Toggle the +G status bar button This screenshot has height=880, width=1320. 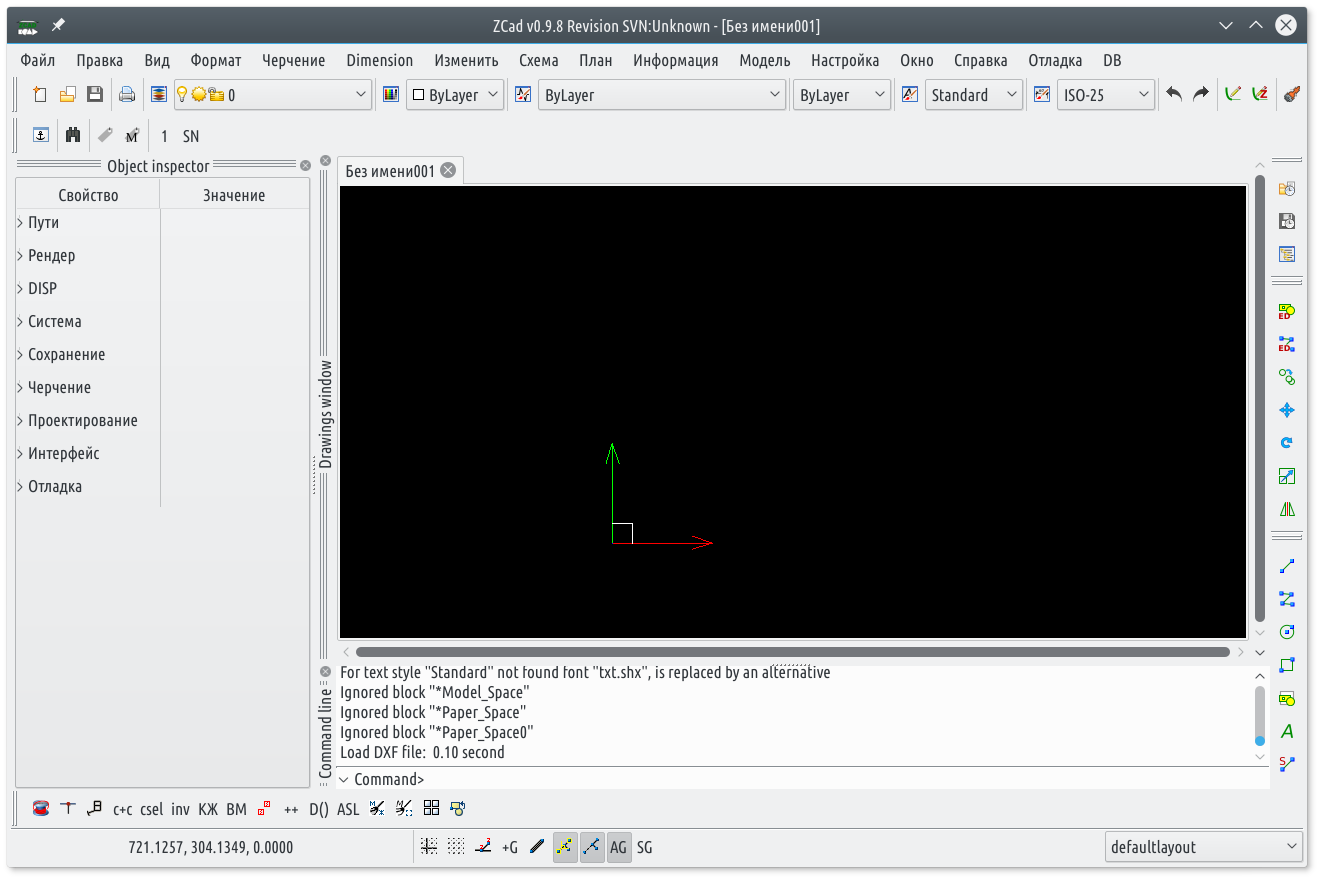point(510,847)
